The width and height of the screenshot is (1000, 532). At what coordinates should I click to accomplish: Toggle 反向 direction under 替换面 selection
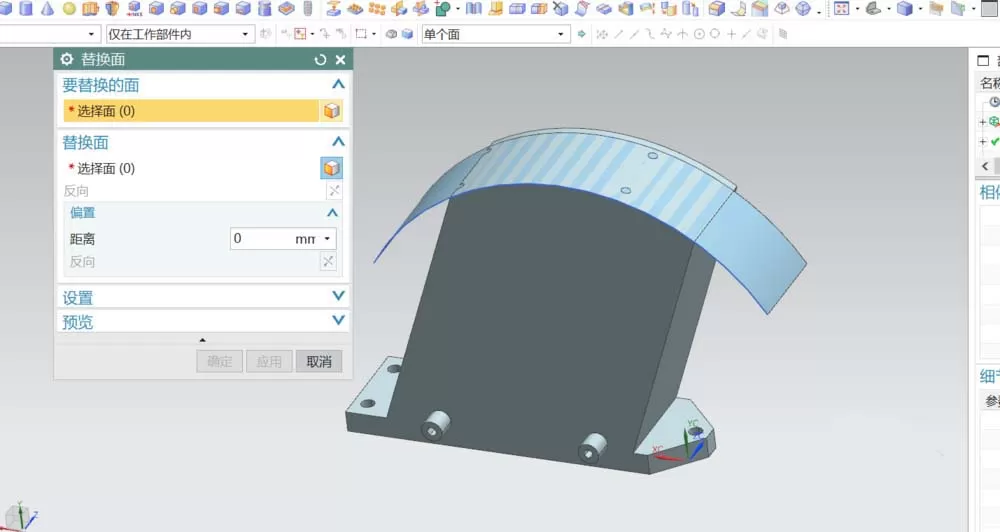pos(334,191)
